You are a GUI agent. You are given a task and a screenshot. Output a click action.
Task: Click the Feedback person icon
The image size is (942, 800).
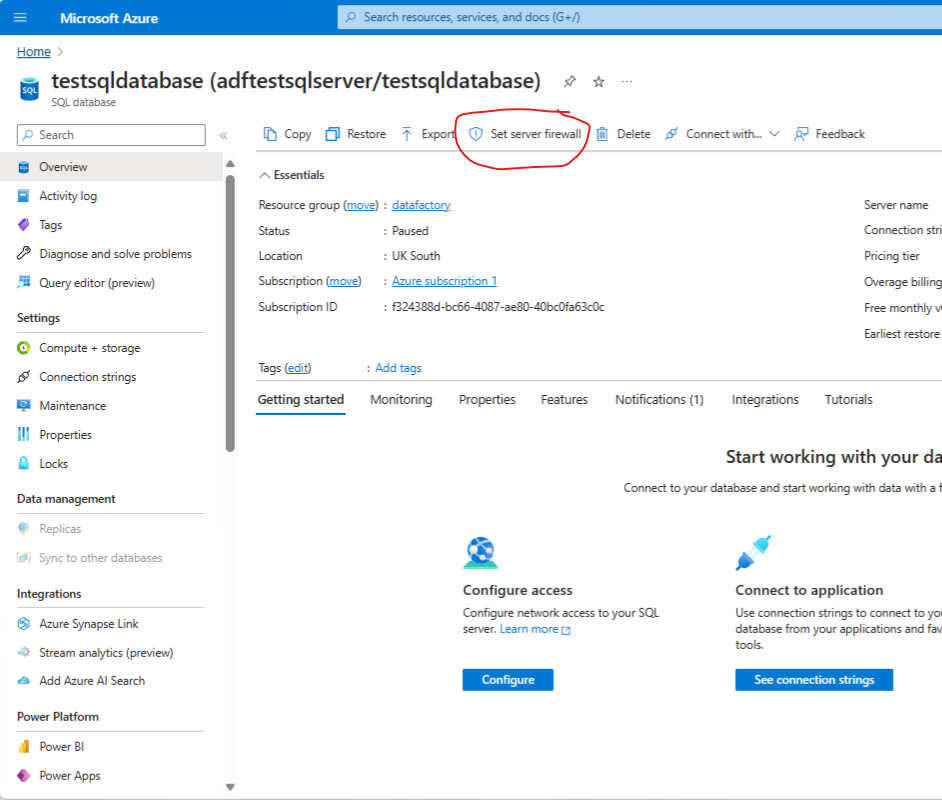(x=801, y=134)
